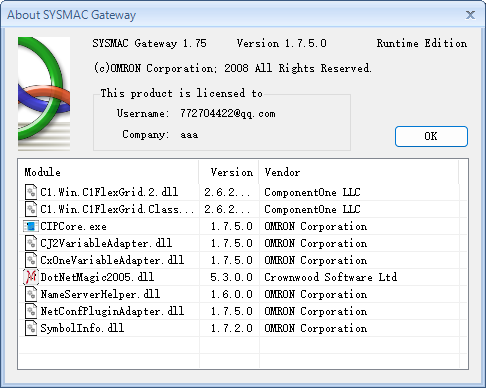Select the CJ2VariableAdapter.dll module name
Viewport: 486px width, 388px height.
coord(106,243)
